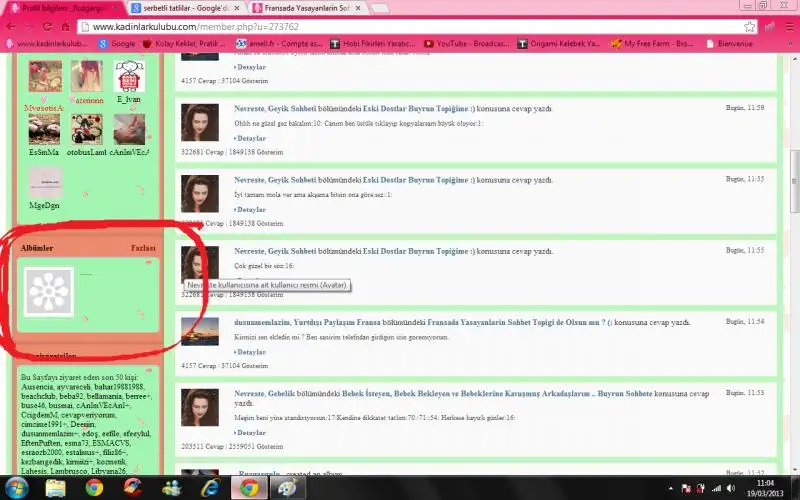
Task: Open the Paint app in the taskbar
Action: coord(287,488)
